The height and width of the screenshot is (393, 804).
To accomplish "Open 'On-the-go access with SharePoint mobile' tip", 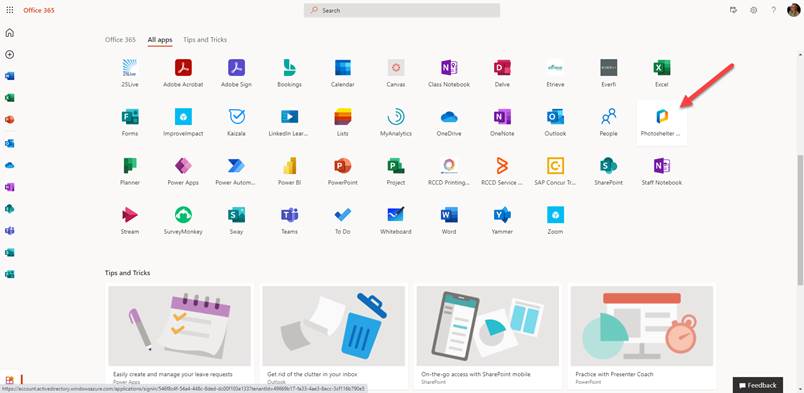I will click(x=475, y=374).
